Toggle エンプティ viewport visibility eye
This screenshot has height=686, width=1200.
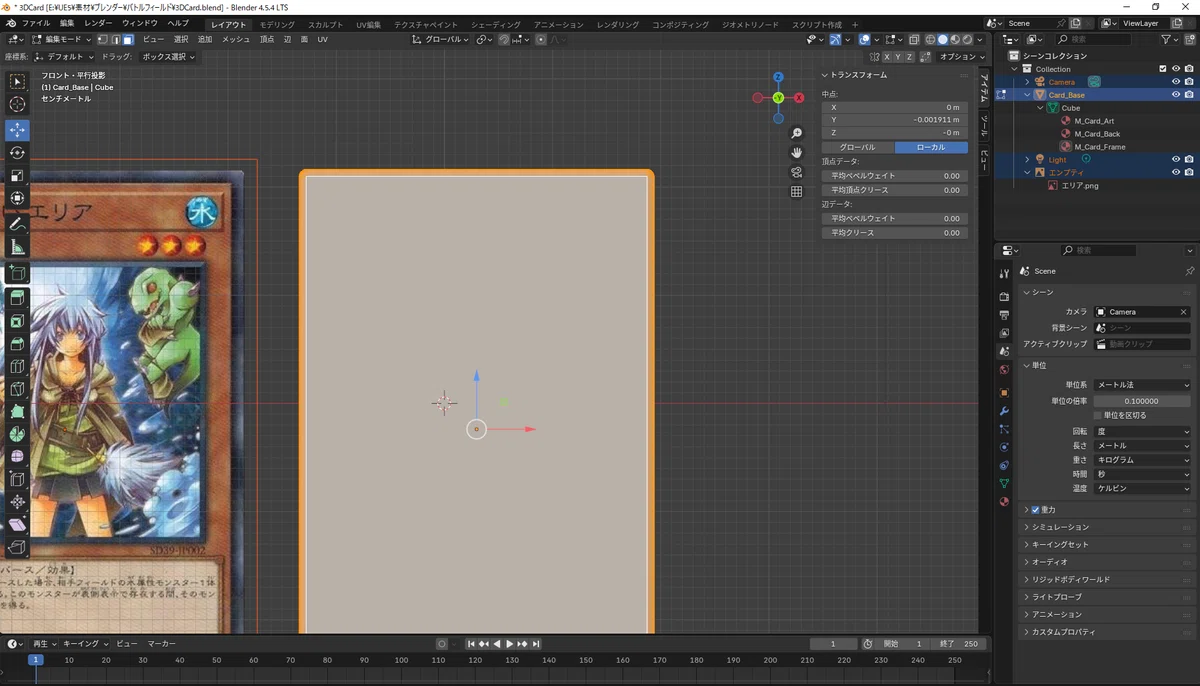[x=1176, y=172]
